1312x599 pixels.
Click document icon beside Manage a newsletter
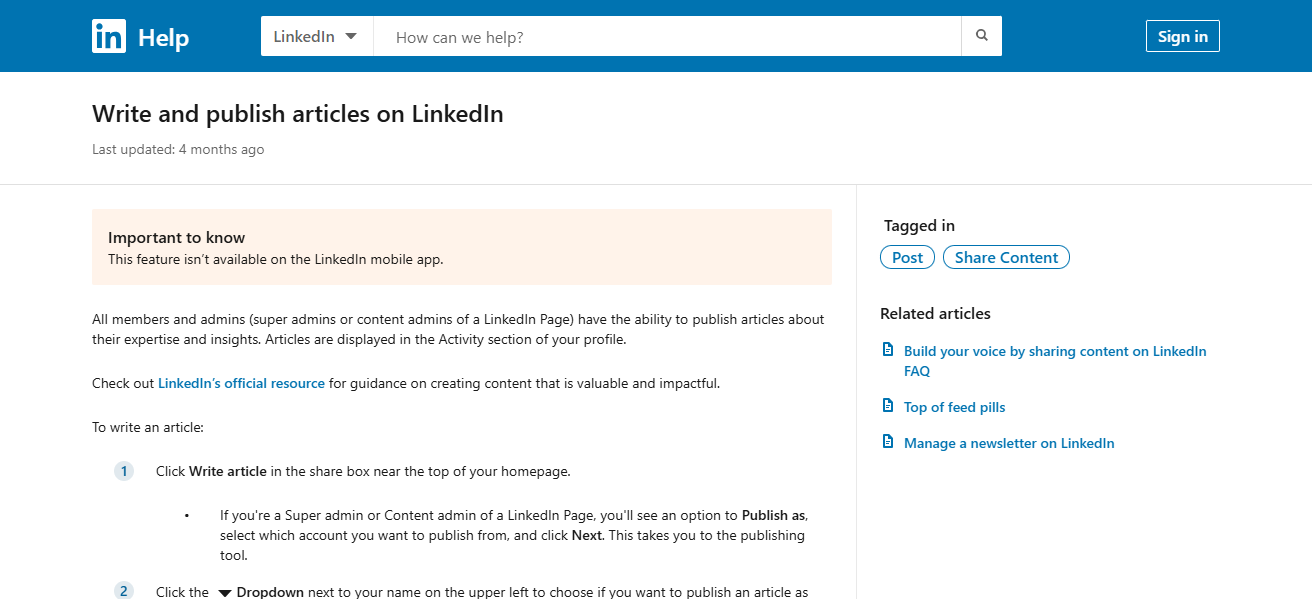(x=887, y=441)
